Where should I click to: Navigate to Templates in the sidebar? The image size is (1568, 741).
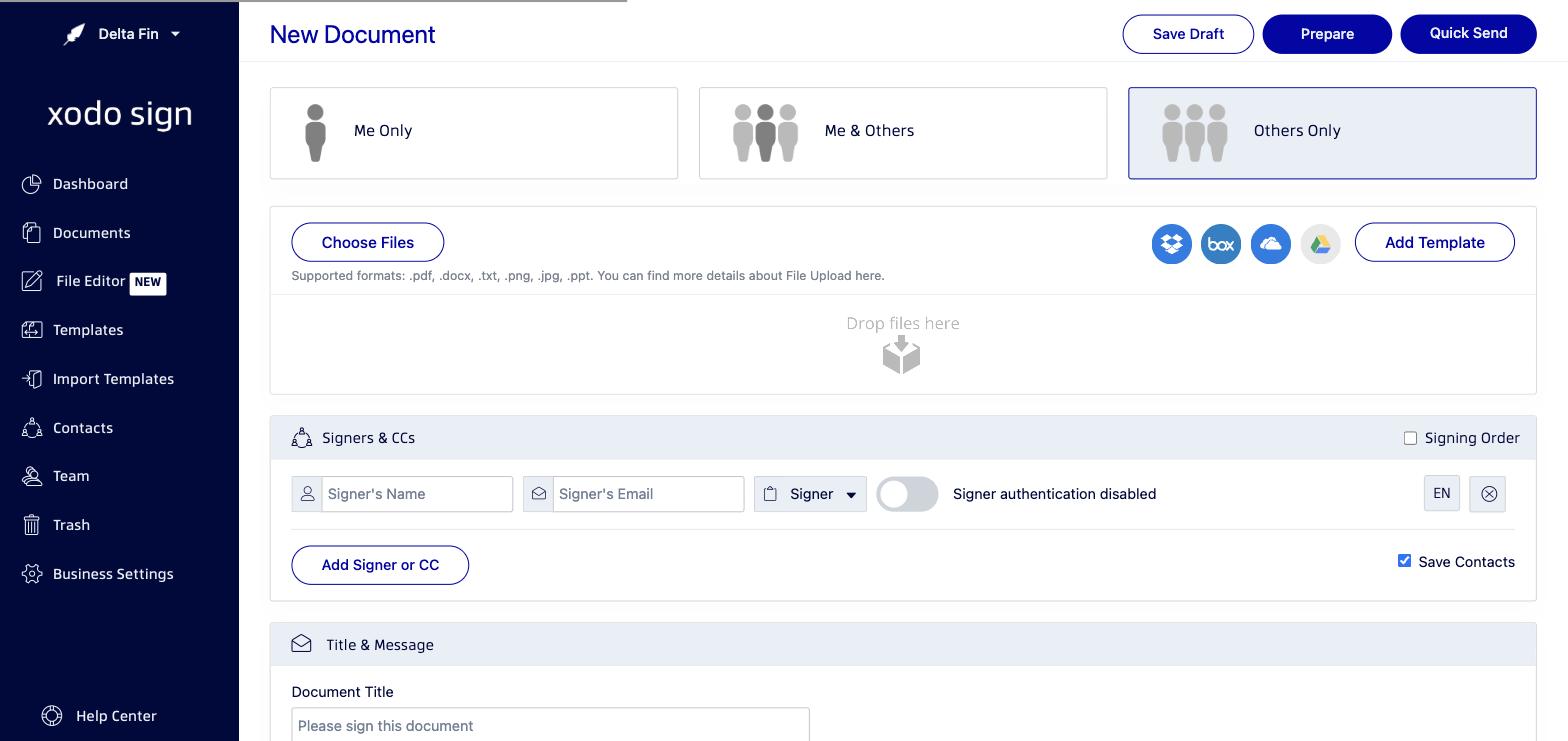[x=88, y=330]
